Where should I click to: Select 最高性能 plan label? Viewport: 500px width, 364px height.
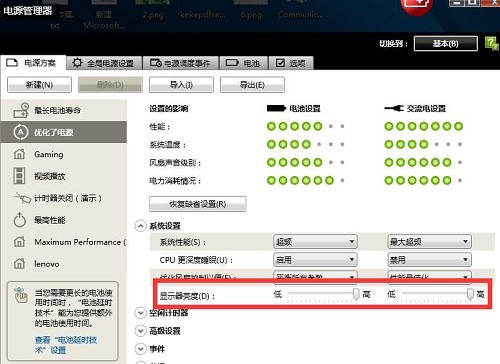tap(50, 220)
